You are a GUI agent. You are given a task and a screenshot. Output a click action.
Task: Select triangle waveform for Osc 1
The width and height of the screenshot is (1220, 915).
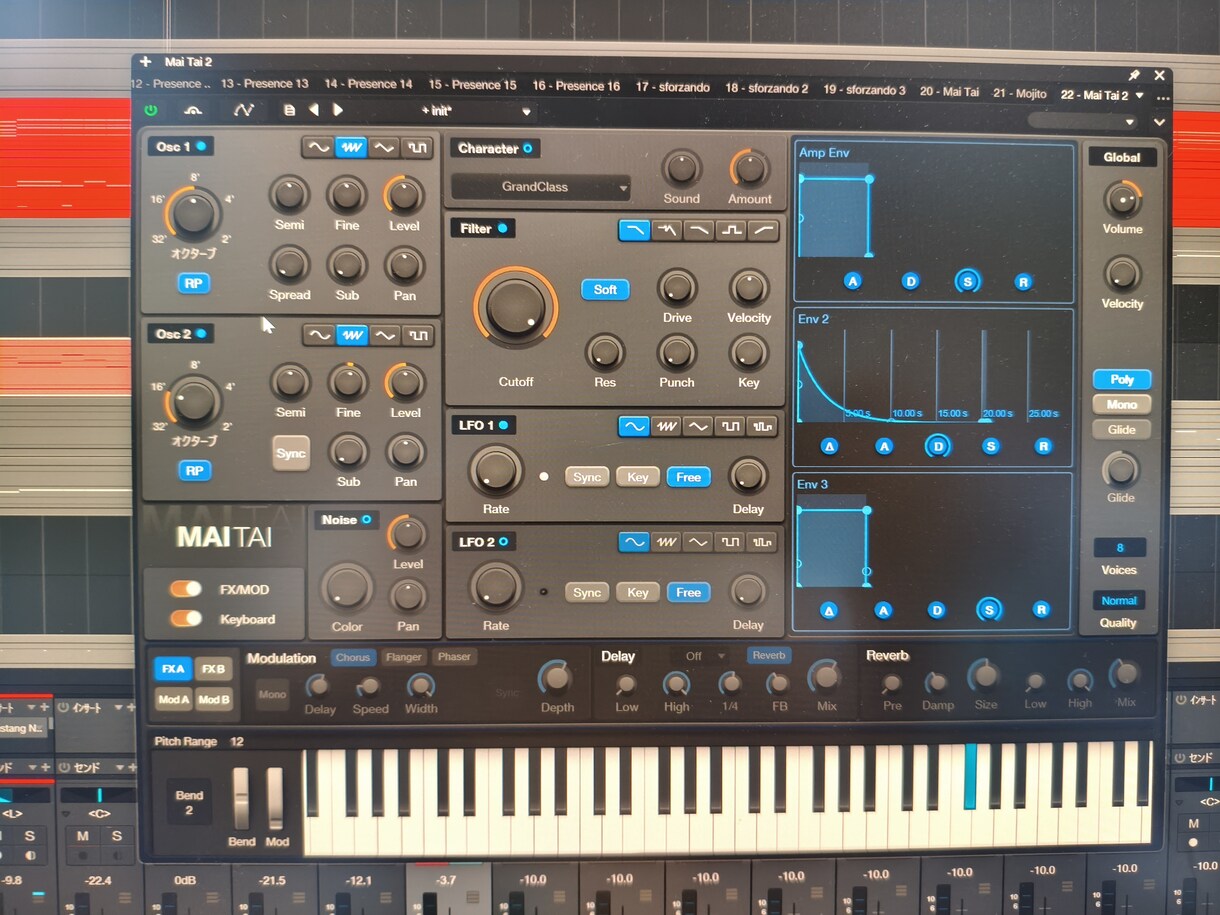coord(383,147)
